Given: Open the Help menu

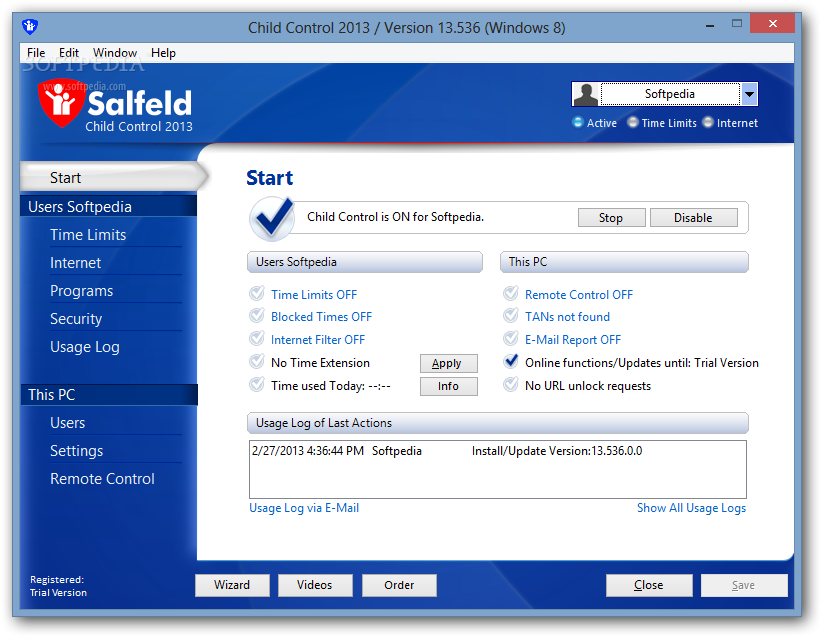Looking at the screenshot, I should click(163, 53).
